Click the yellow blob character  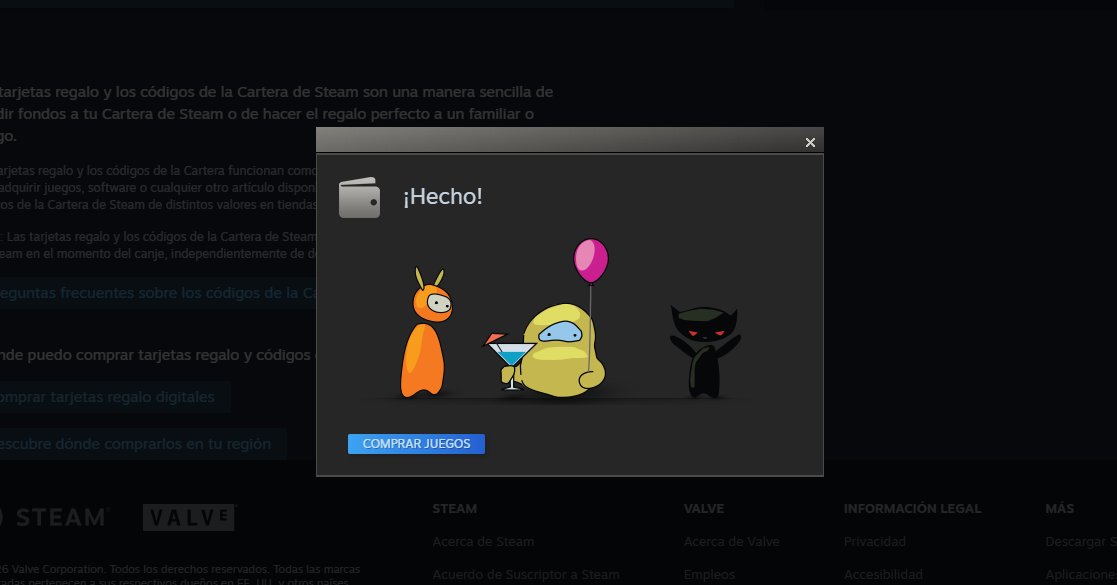point(563,350)
